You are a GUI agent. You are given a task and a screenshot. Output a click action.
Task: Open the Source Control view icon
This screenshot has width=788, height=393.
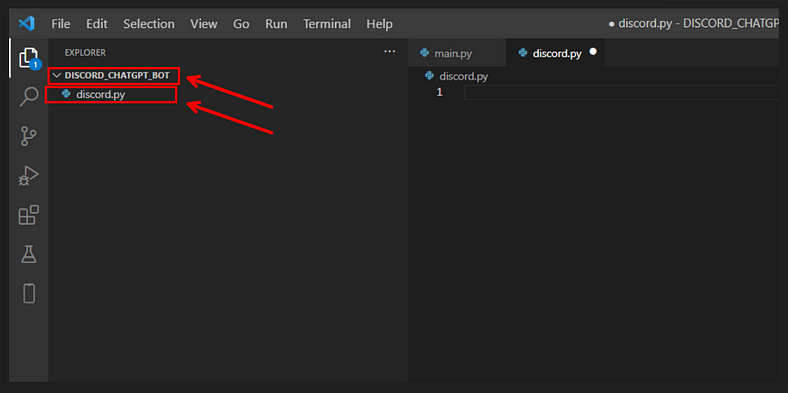[x=29, y=136]
